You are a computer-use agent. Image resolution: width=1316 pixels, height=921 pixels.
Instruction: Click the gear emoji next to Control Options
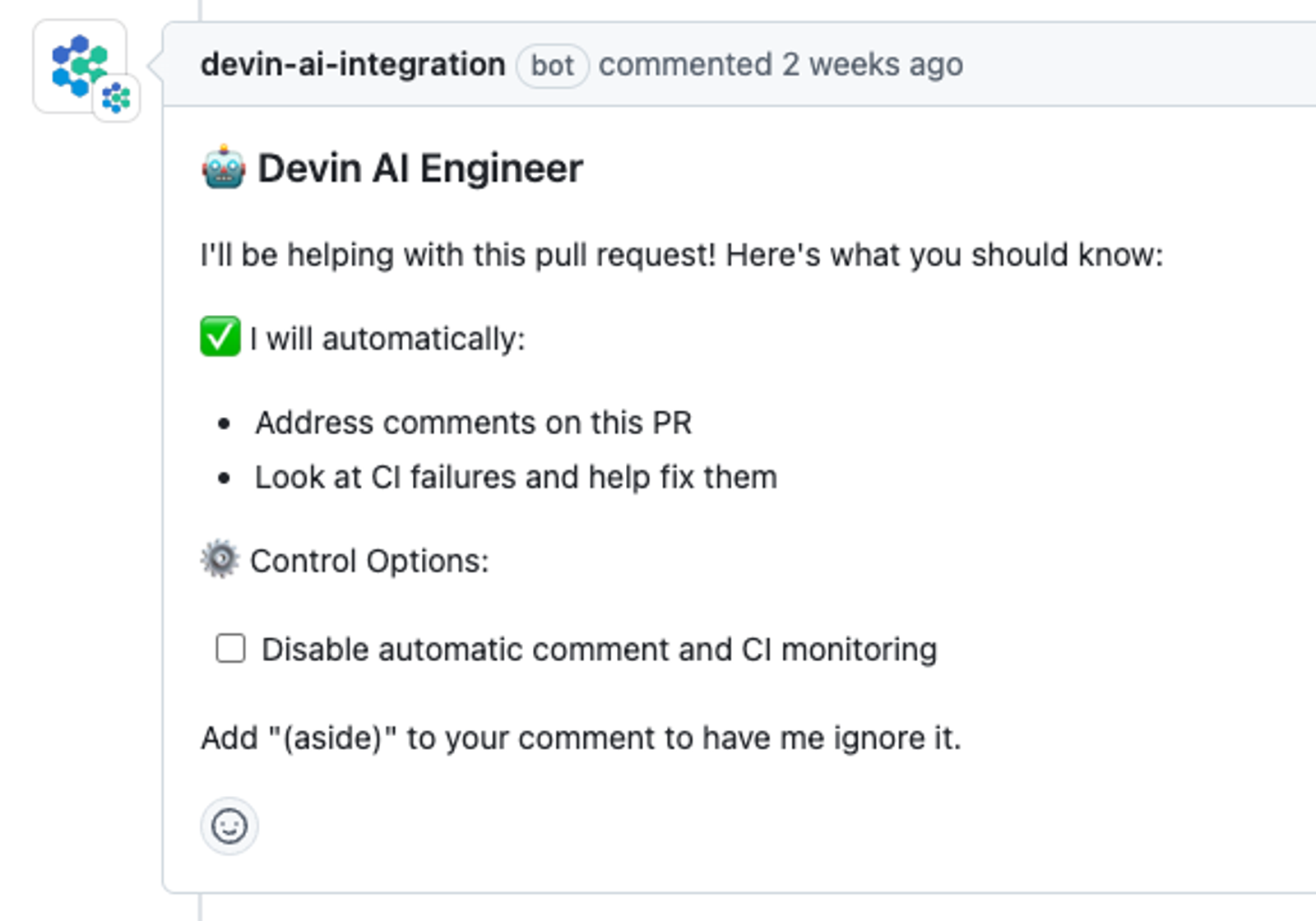point(220,560)
